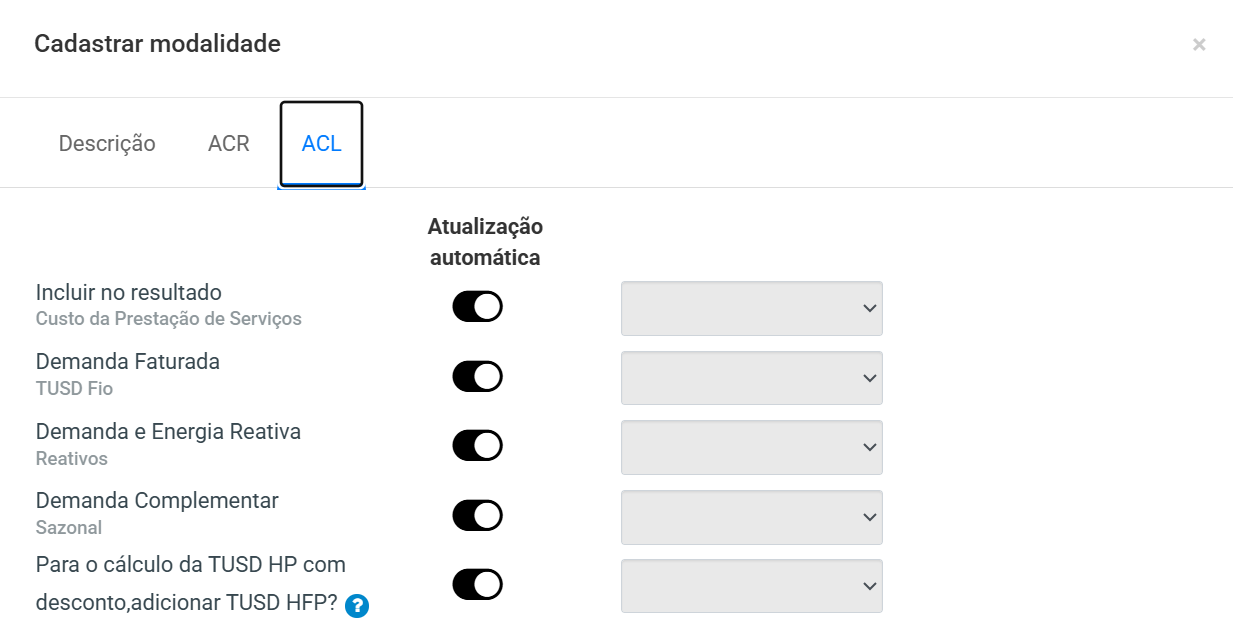Switch to the Descrição tab
This screenshot has width=1233, height=637.
point(107,143)
